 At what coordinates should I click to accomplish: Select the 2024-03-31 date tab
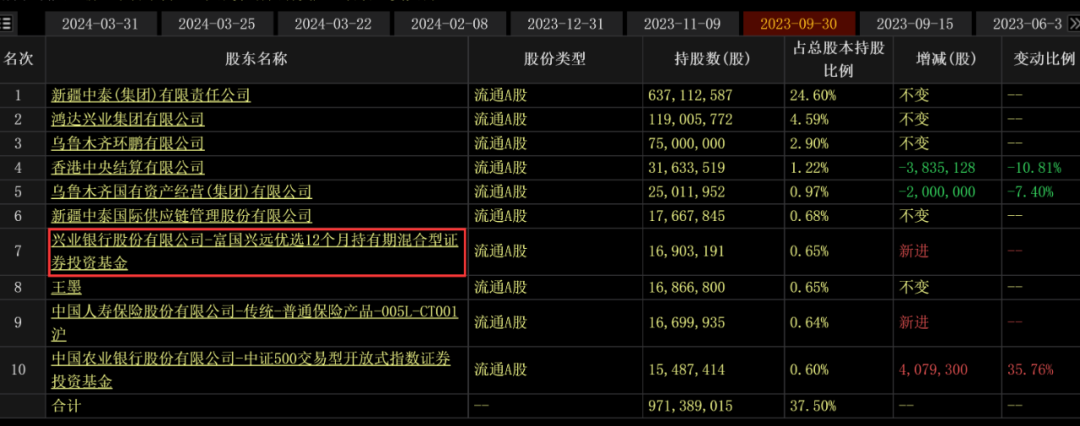[x=100, y=24]
